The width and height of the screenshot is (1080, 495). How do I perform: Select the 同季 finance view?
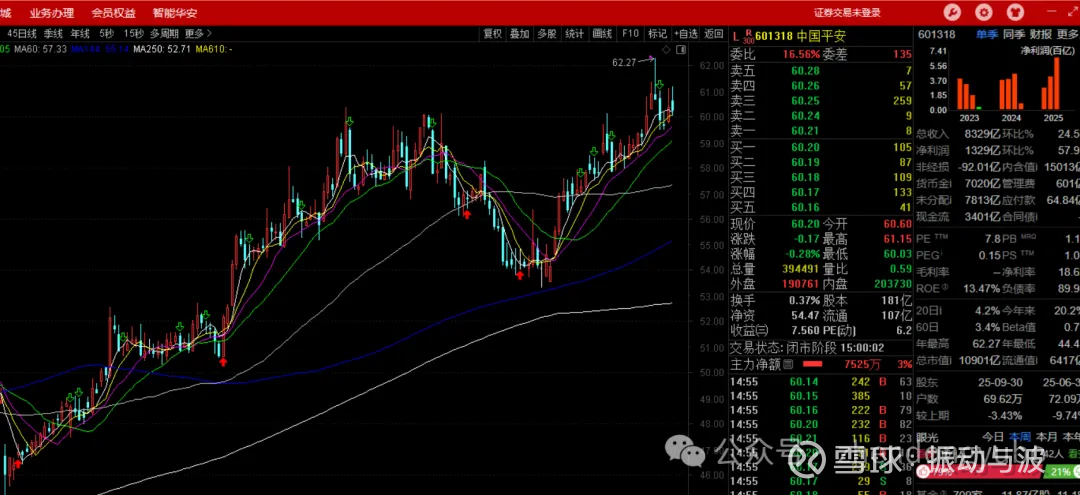click(x=1013, y=34)
